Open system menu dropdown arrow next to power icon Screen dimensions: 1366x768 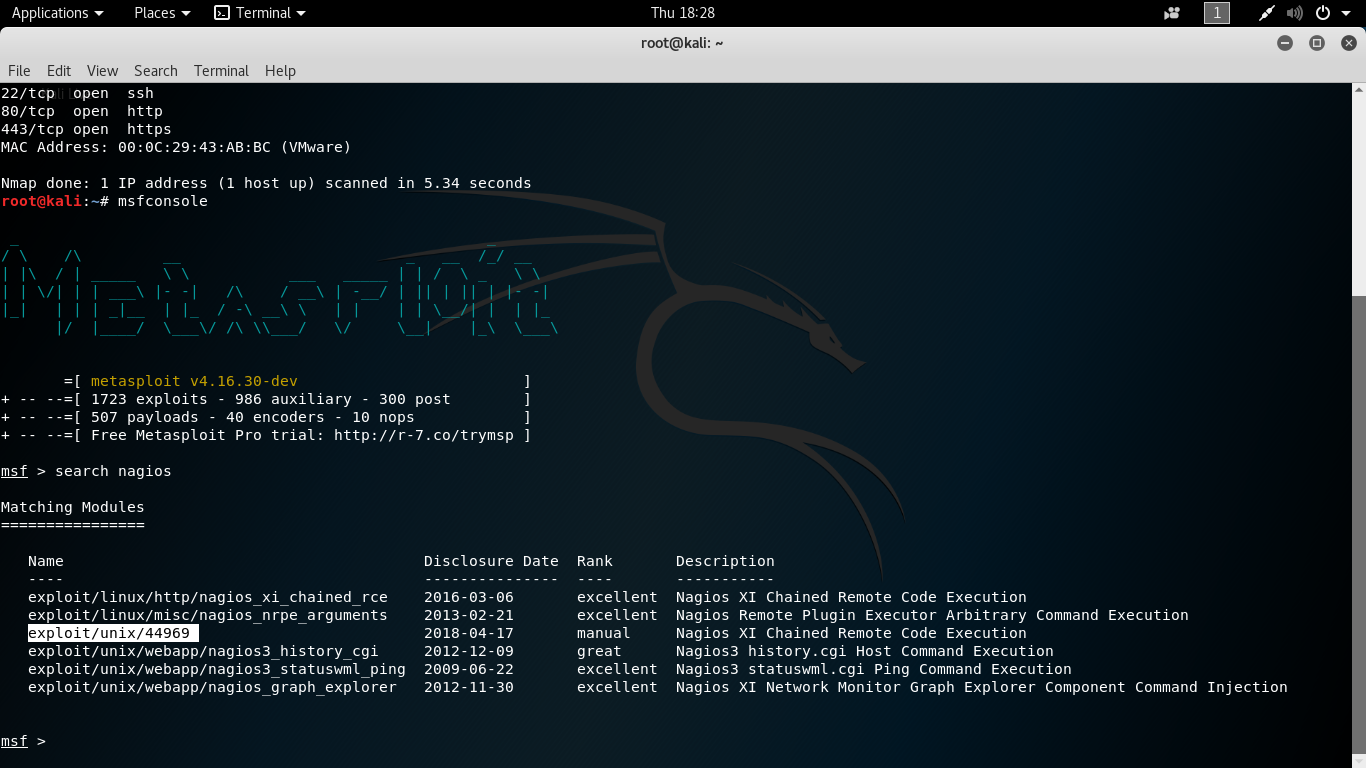tap(1345, 13)
